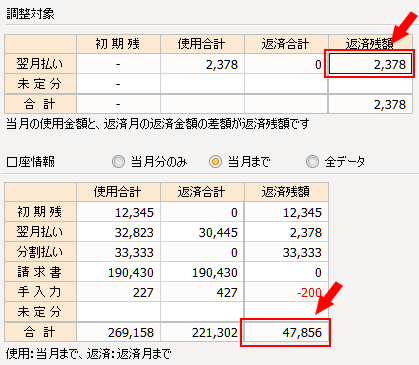Select the 当月分のみ radio button
Viewport: 419px width, 365px height.
coord(118,162)
